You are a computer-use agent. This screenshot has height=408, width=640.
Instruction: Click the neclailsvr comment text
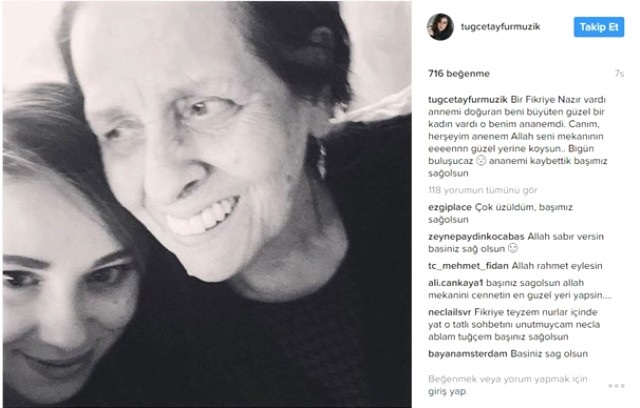point(514,325)
